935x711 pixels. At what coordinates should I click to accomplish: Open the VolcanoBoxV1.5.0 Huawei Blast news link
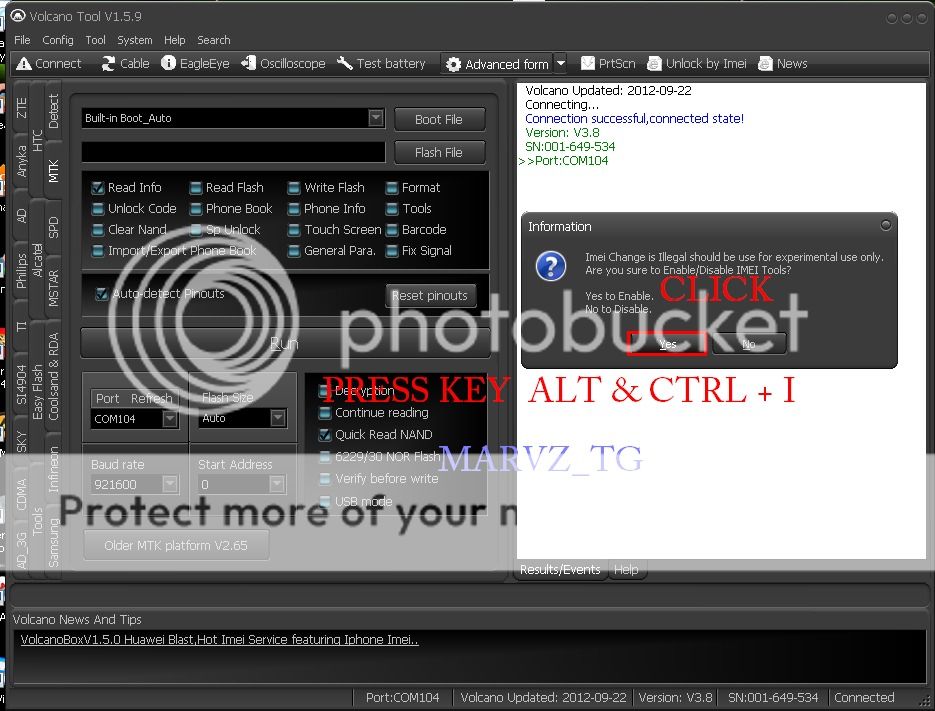pos(219,639)
